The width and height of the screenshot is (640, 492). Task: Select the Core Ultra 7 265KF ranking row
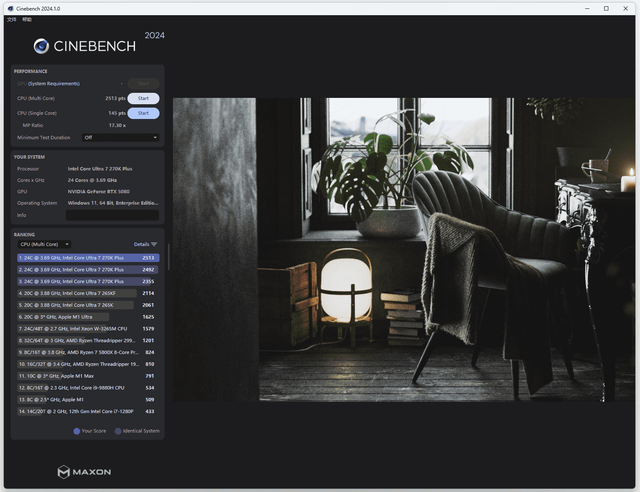tap(88, 294)
